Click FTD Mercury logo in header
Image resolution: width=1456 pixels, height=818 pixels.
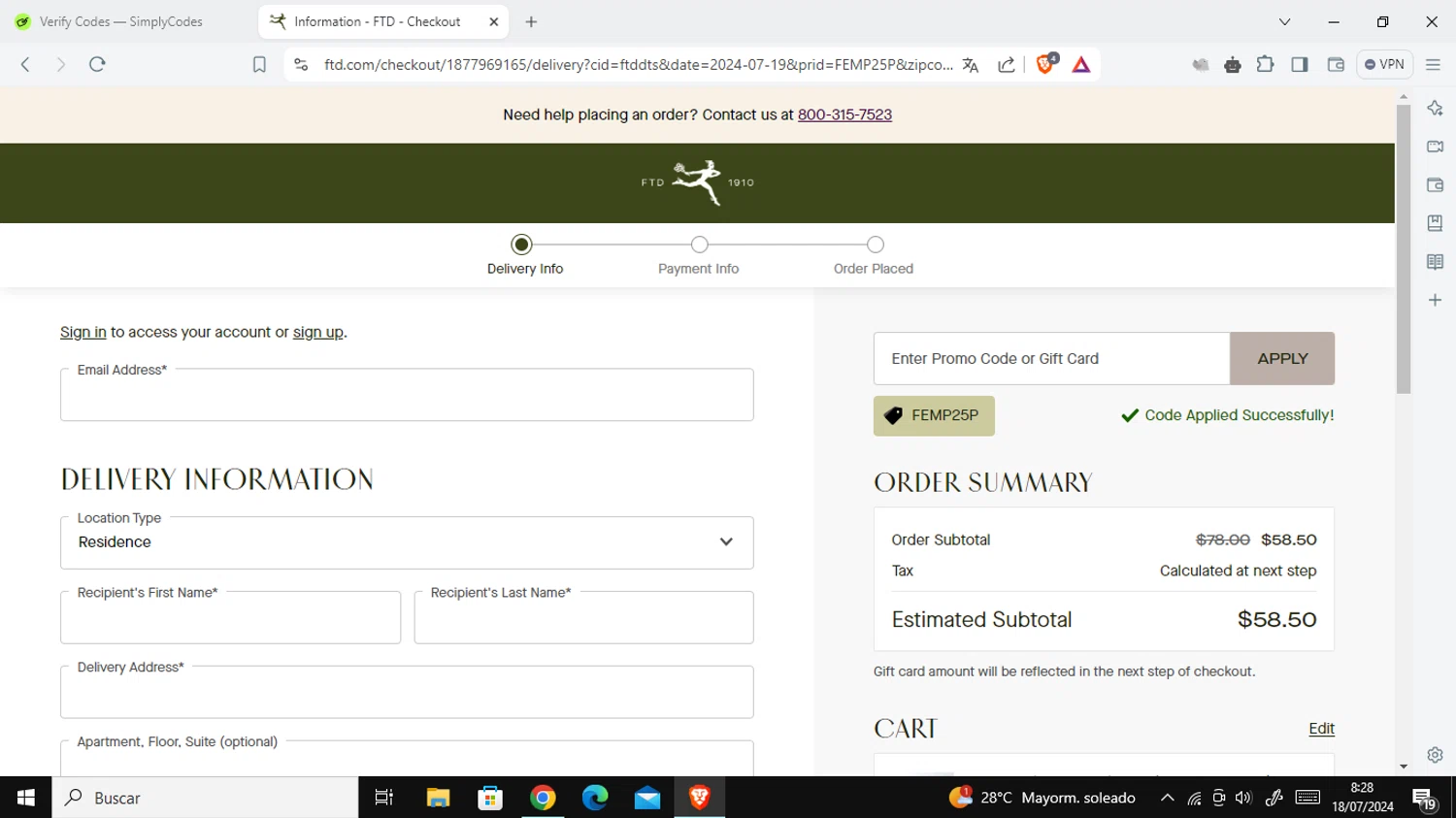[698, 182]
